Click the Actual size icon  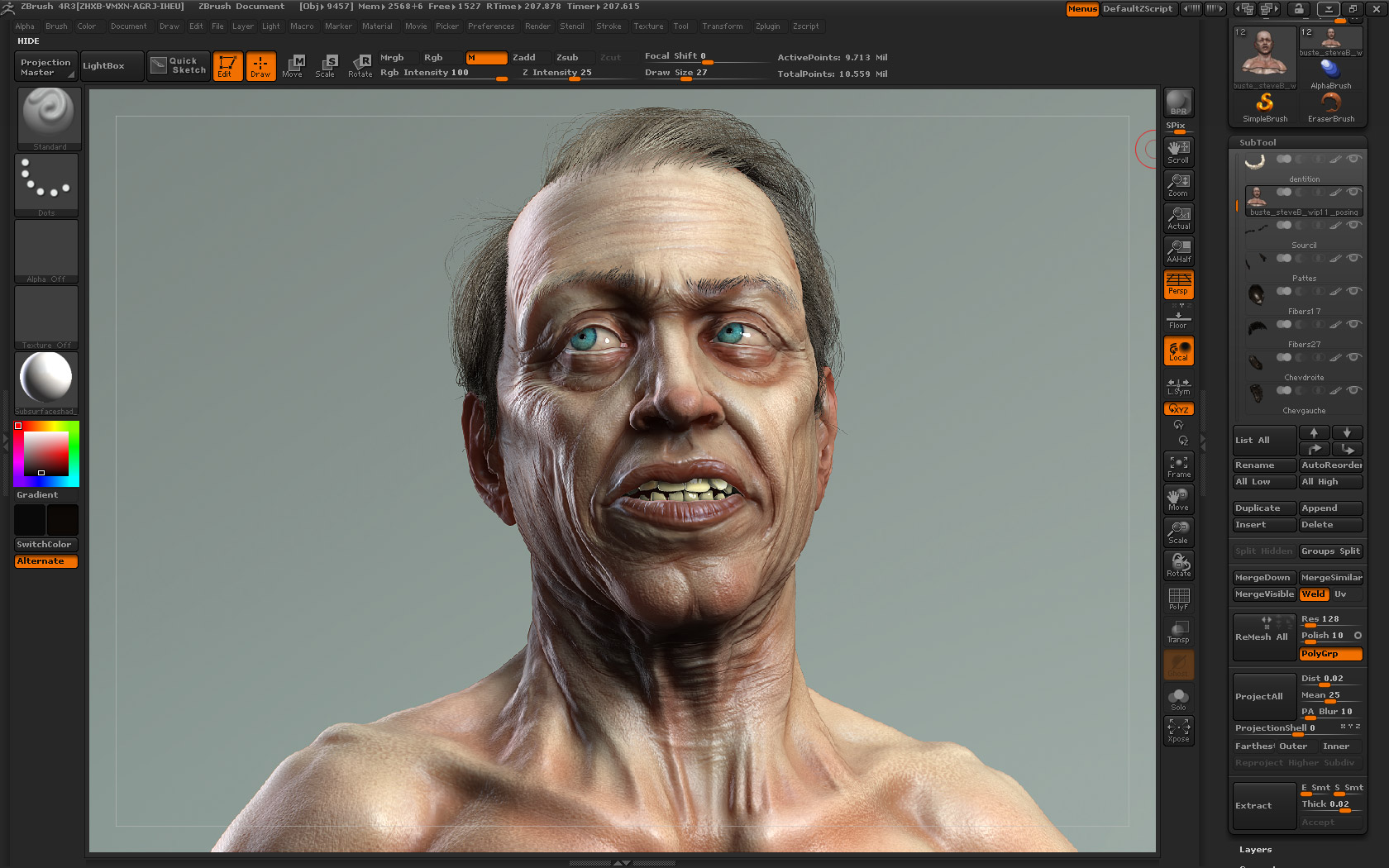pos(1178,218)
